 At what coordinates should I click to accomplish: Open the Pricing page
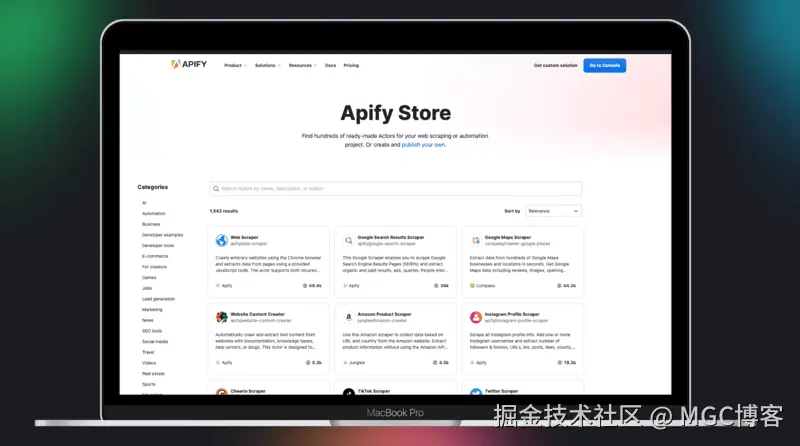(351, 65)
